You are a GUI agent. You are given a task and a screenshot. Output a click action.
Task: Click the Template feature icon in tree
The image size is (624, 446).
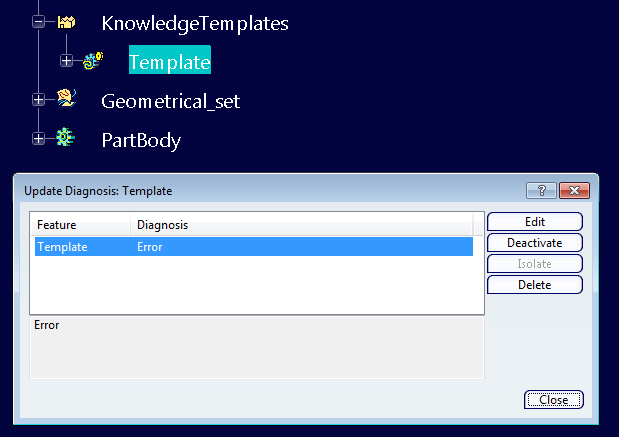pos(94,61)
